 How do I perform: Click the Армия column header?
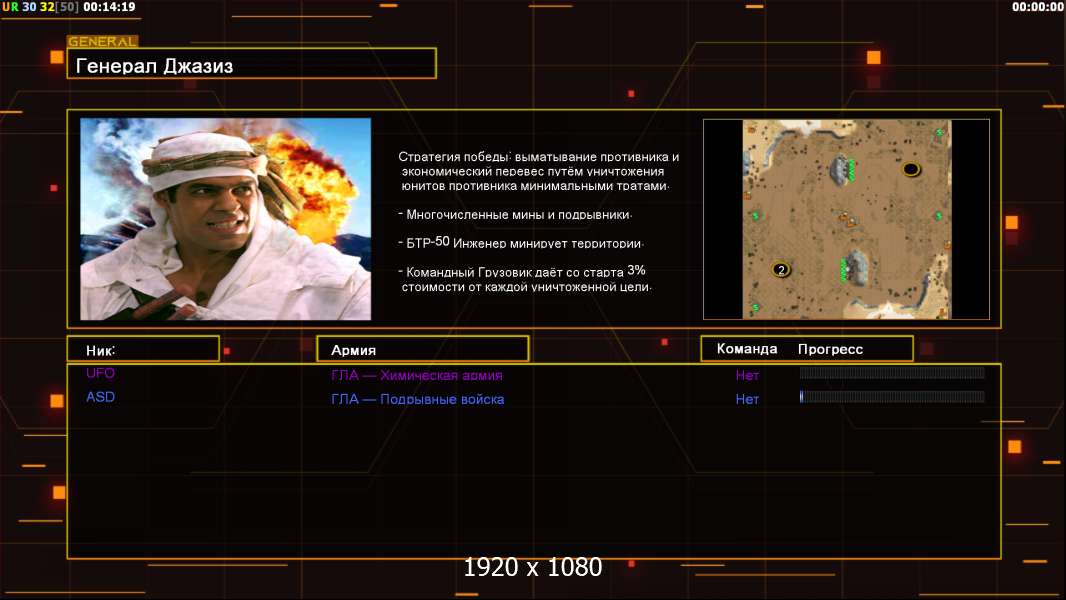tap(421, 350)
